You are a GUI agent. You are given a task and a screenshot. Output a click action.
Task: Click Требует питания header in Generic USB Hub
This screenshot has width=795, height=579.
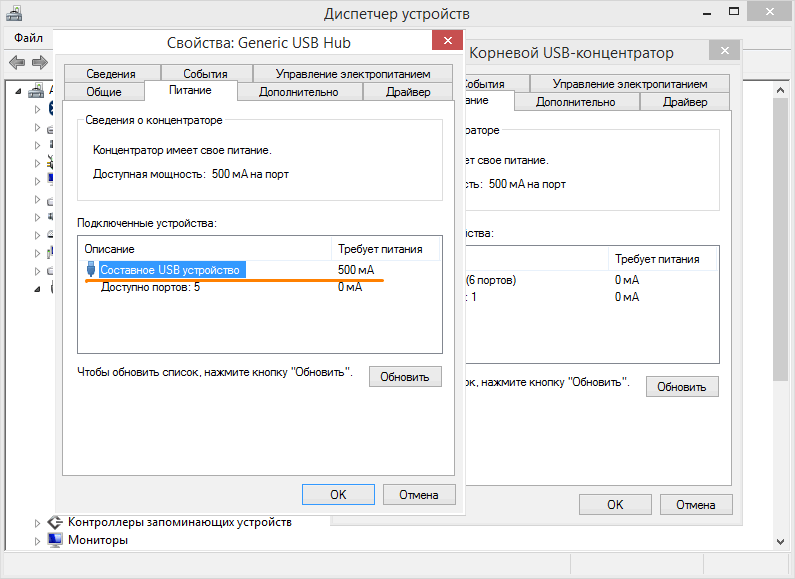(385, 249)
